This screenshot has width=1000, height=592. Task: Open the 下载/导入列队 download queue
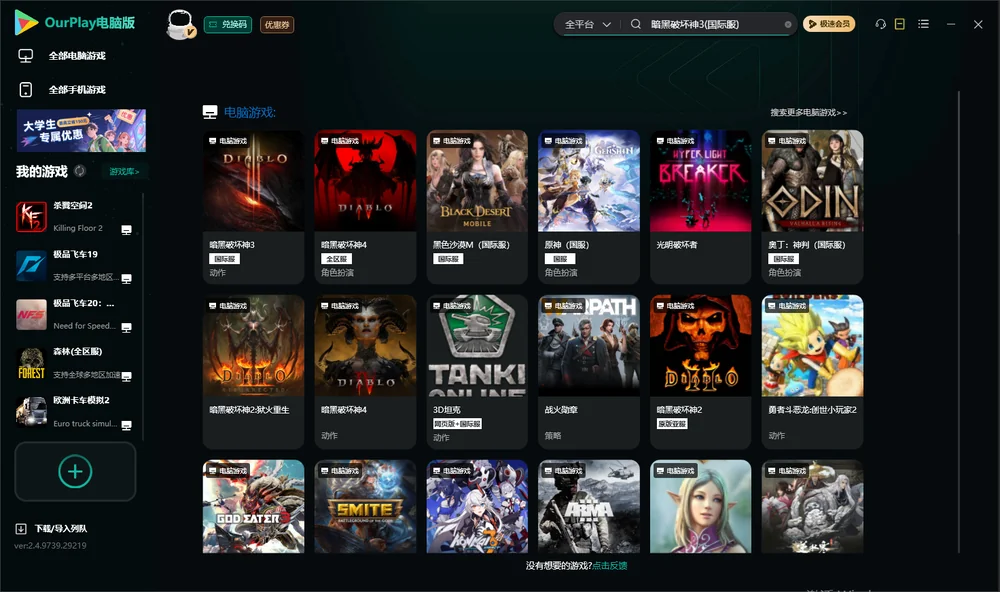[x=61, y=528]
